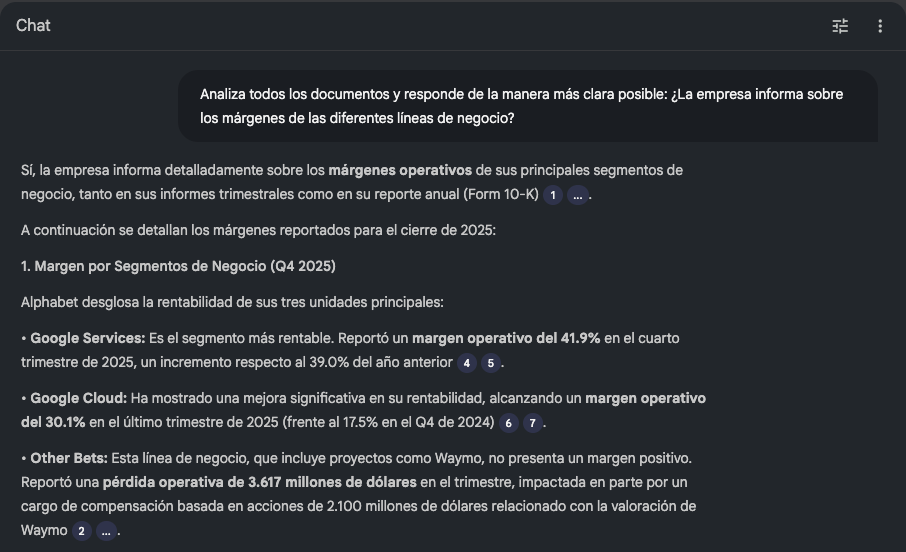Open citation chip number 5
Screen dimensions: 906x552
click(491, 363)
